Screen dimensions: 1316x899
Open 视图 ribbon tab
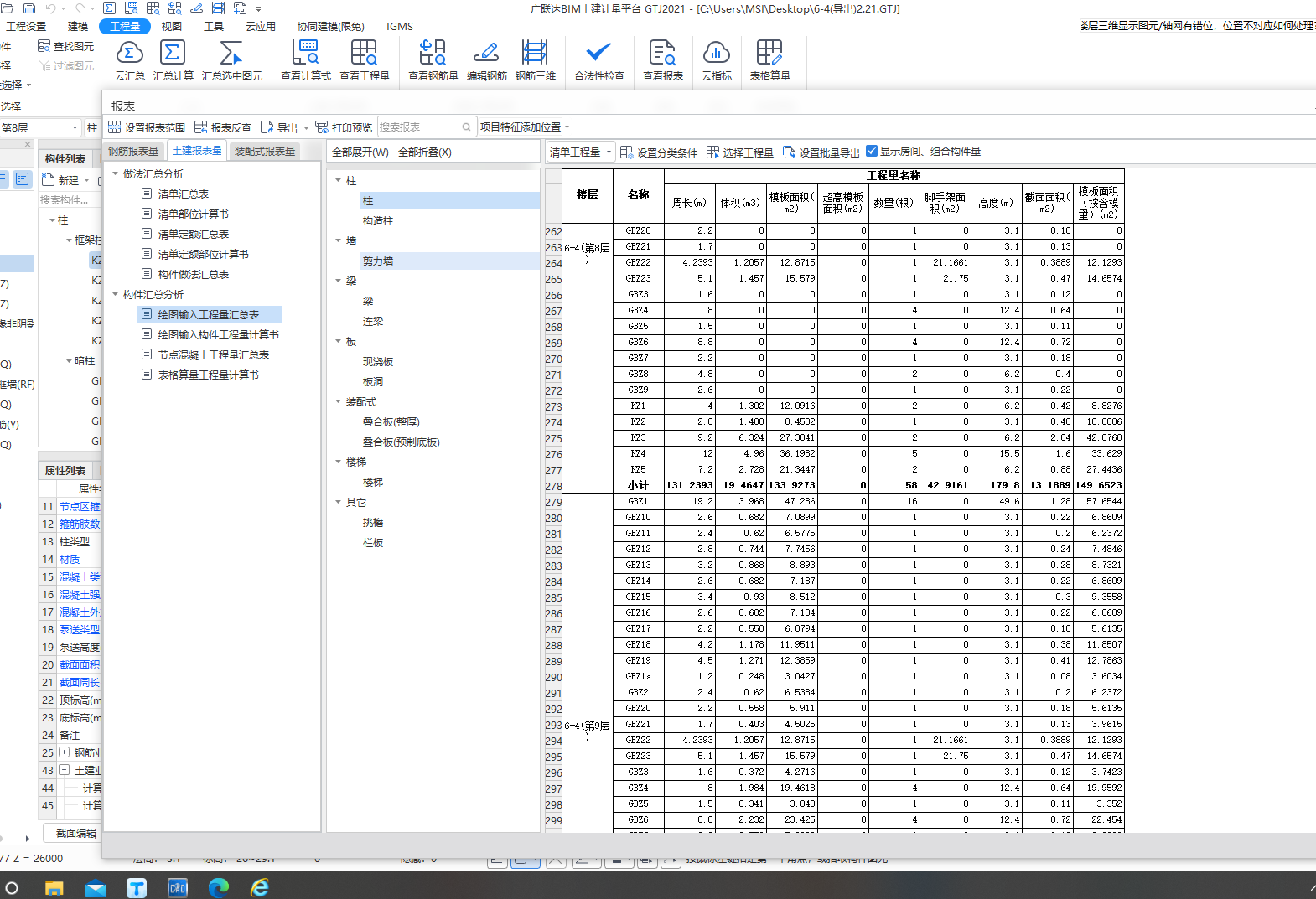click(x=172, y=26)
